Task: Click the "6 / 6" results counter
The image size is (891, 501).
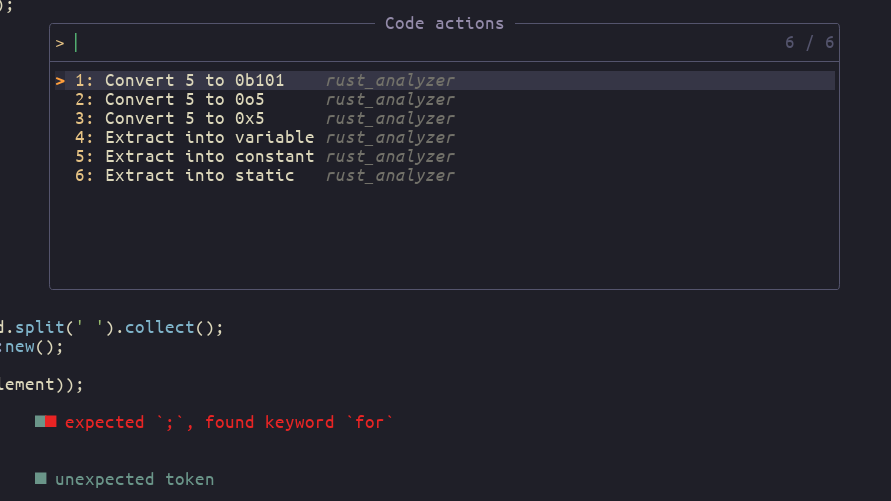Action: tap(809, 42)
